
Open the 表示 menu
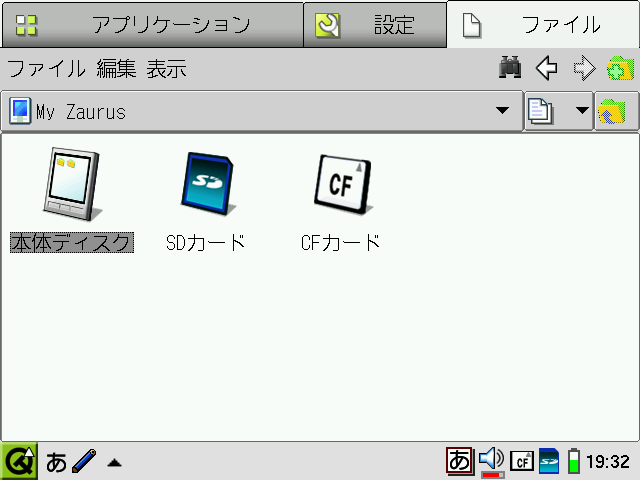[167, 68]
